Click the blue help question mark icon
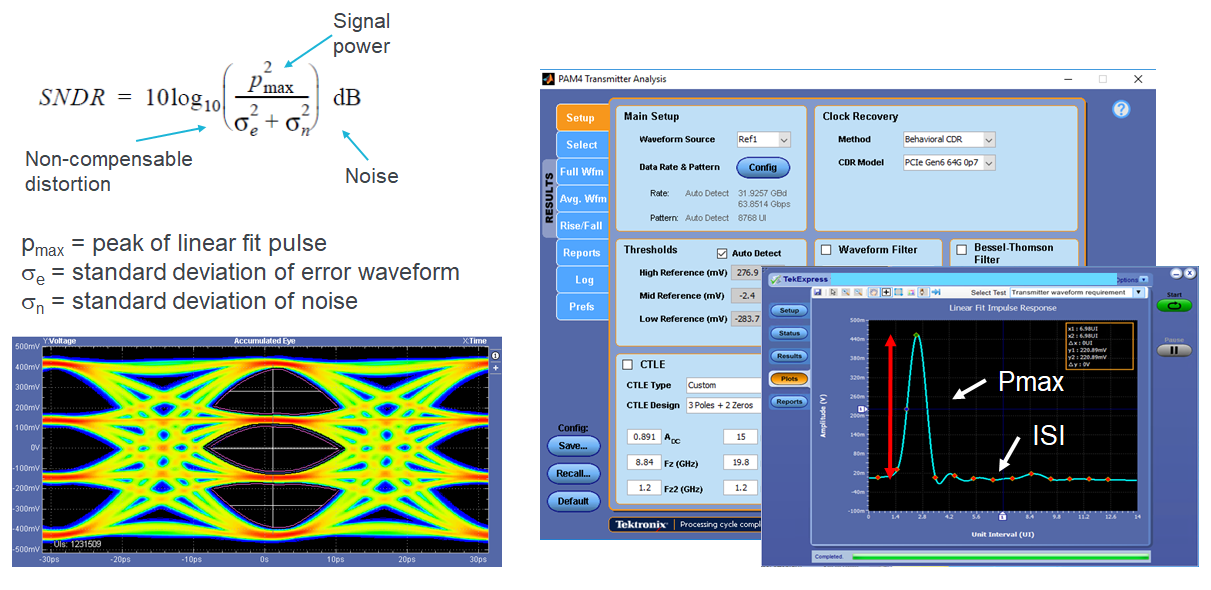This screenshot has width=1211, height=590. point(1120,109)
